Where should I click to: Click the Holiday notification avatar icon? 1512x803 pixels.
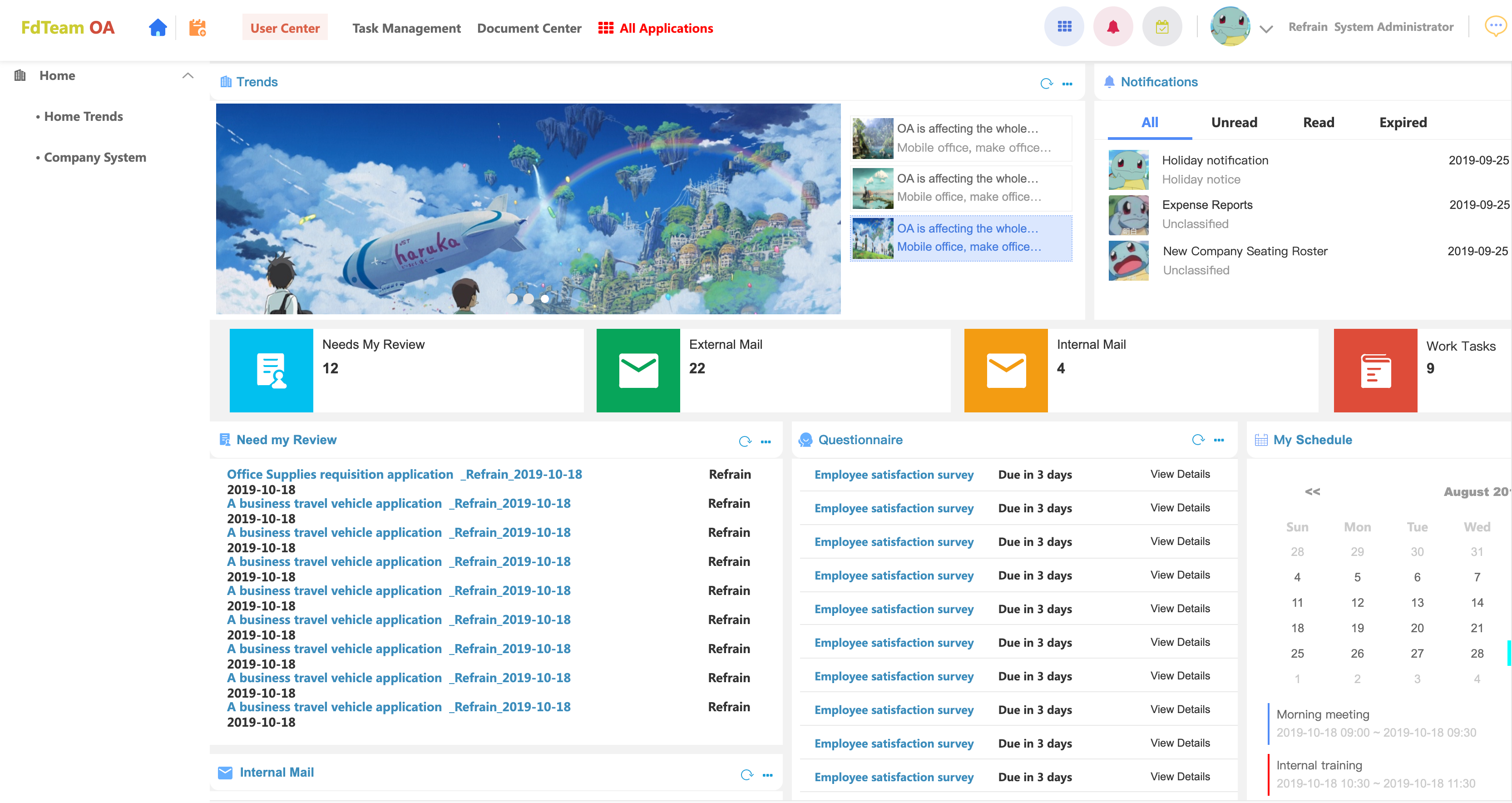click(1128, 170)
